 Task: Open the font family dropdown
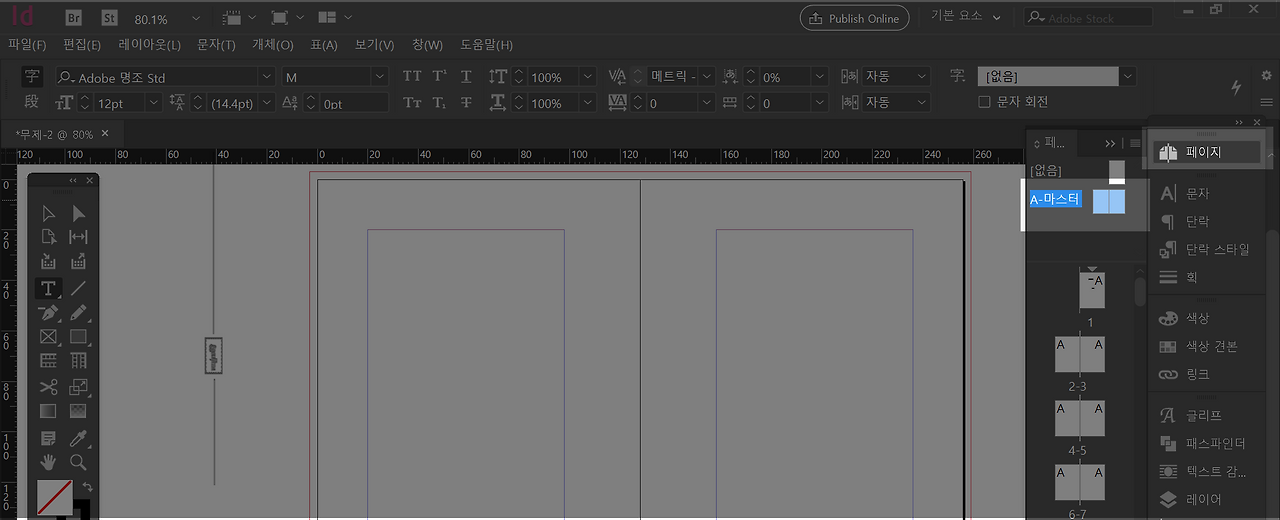pos(266,77)
